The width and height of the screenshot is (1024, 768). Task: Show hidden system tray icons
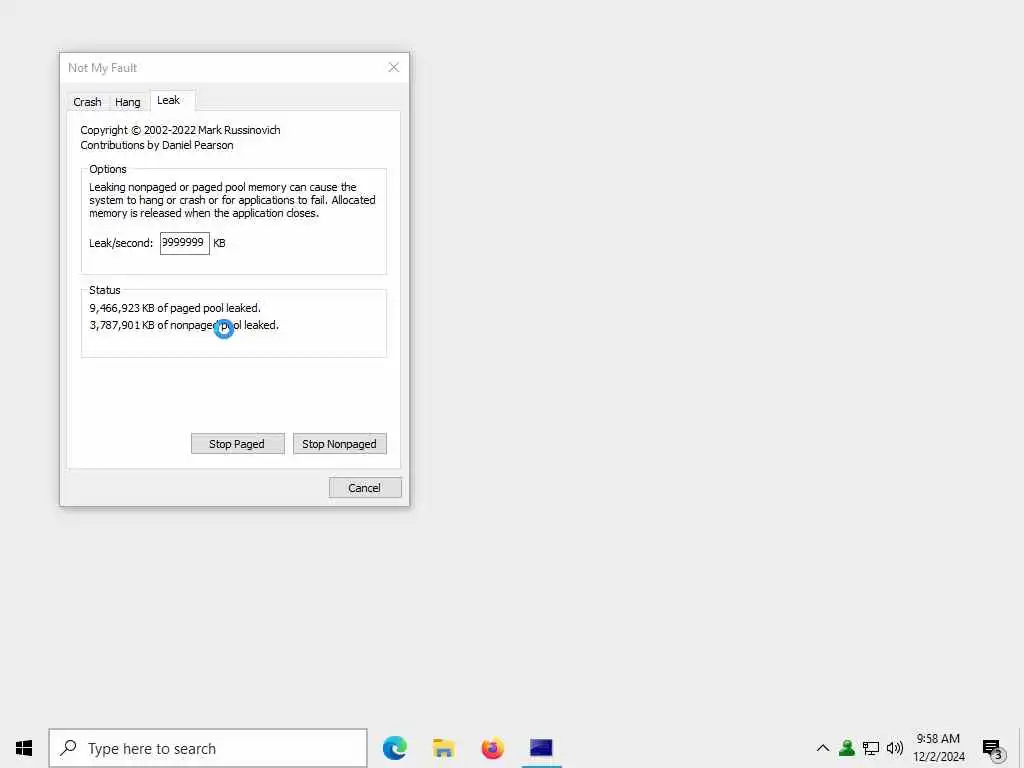click(823, 748)
